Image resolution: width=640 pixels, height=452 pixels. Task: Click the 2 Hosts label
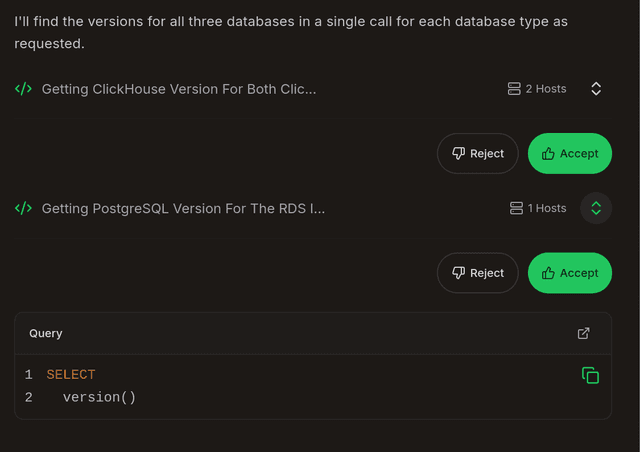click(546, 89)
